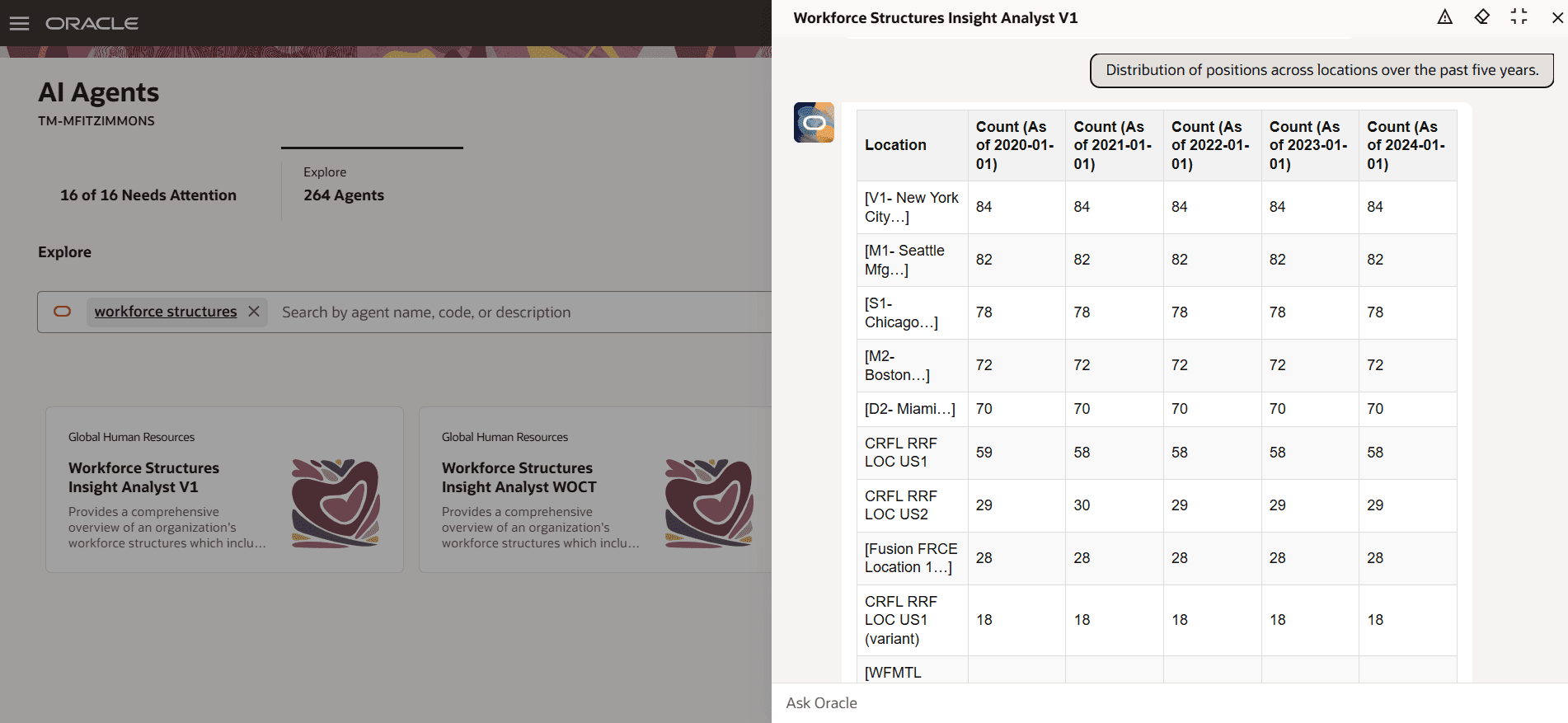Click the Ask Oracle input box
Viewport: 1568px width, 723px height.
pyautogui.click(x=1154, y=703)
